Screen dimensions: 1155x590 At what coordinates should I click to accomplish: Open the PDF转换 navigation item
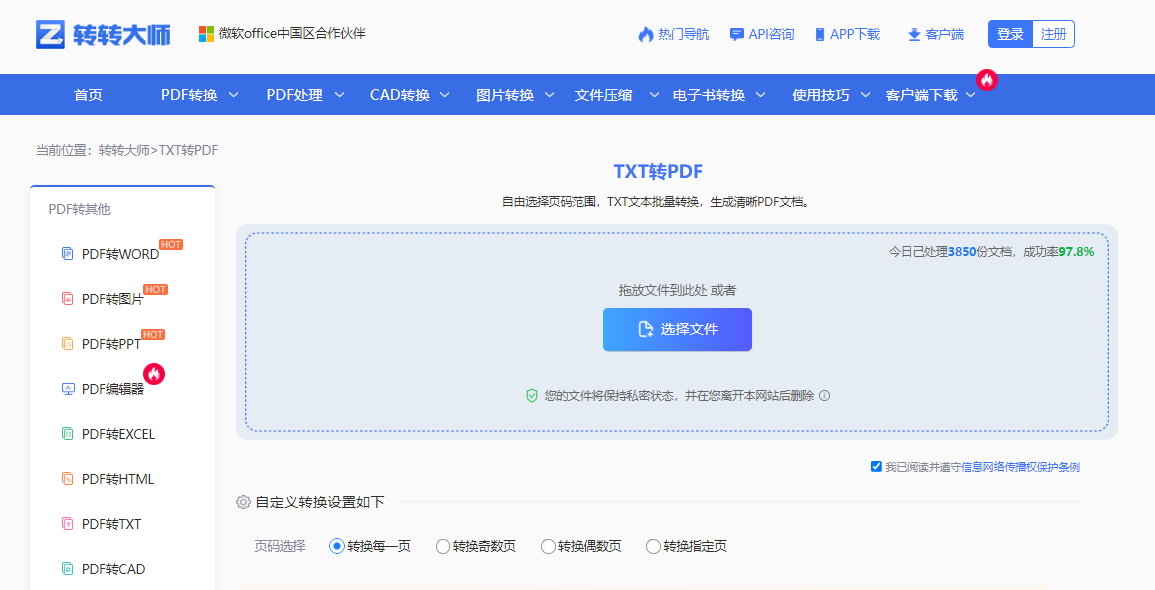click(189, 95)
